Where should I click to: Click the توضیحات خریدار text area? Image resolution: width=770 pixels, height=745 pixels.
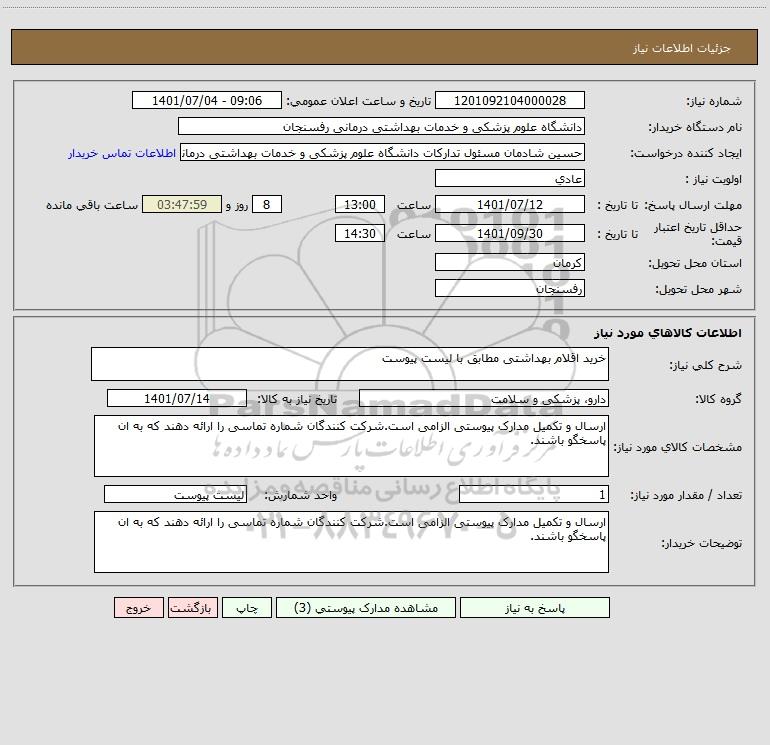point(351,542)
